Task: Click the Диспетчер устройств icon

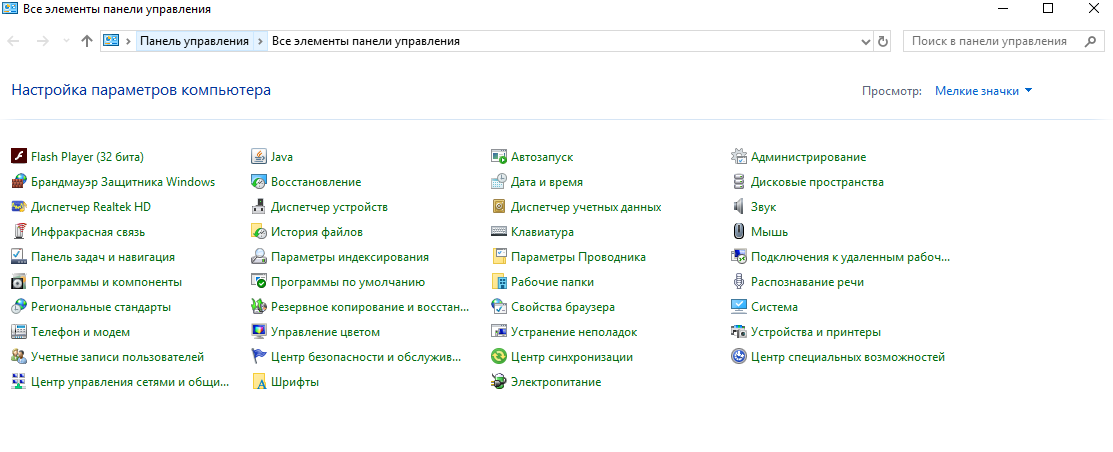Action: tap(259, 207)
